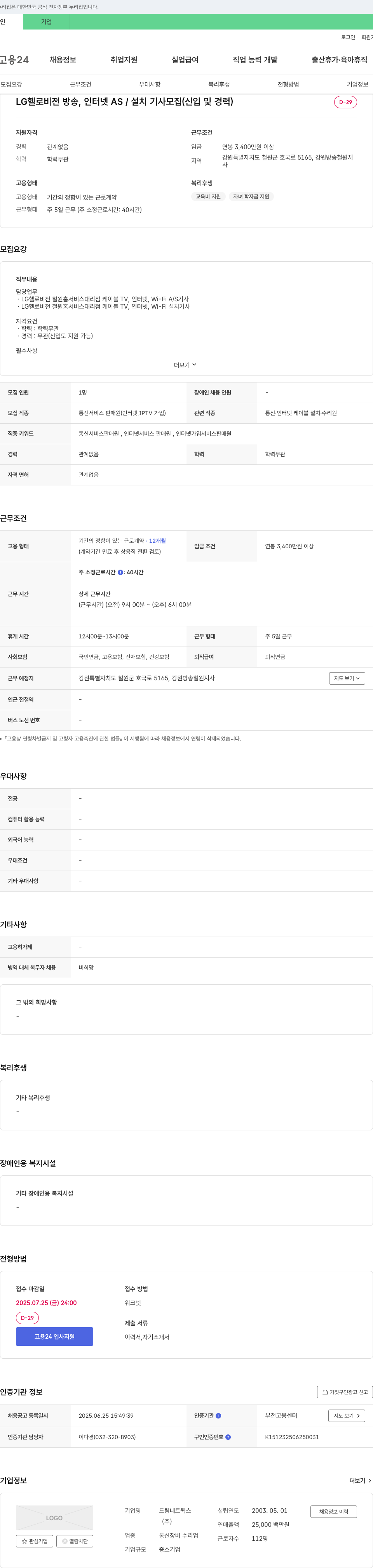Click the 등록일시 2025.06.25 15:49:39 value
Image resolution: width=373 pixels, height=1568 pixels.
click(106, 1416)
